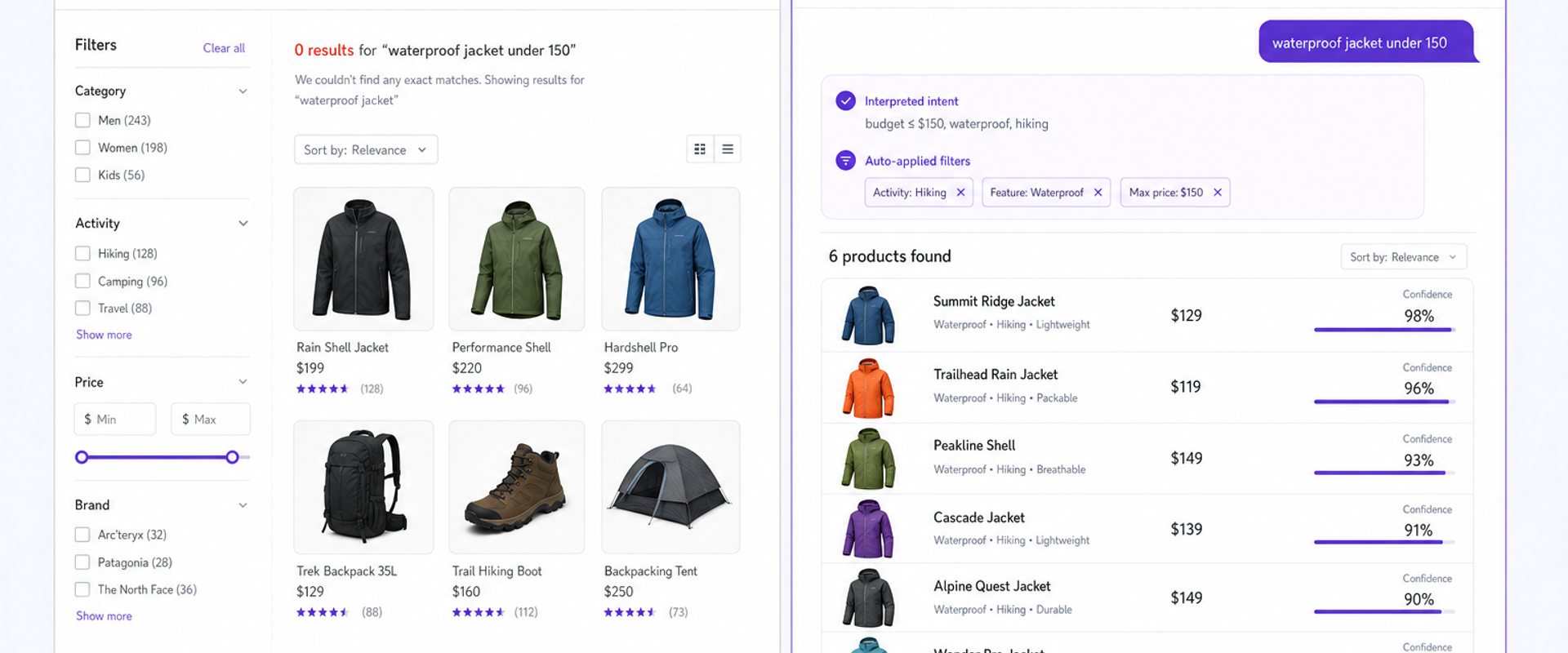
Task: Enable the Travel (88) activity filter
Action: tap(82, 308)
